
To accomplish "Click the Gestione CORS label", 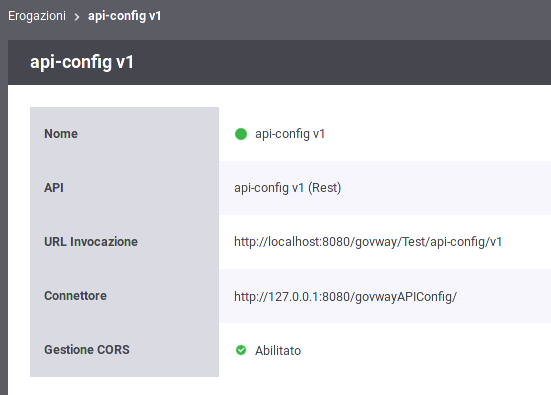I will pyautogui.click(x=87, y=350).
